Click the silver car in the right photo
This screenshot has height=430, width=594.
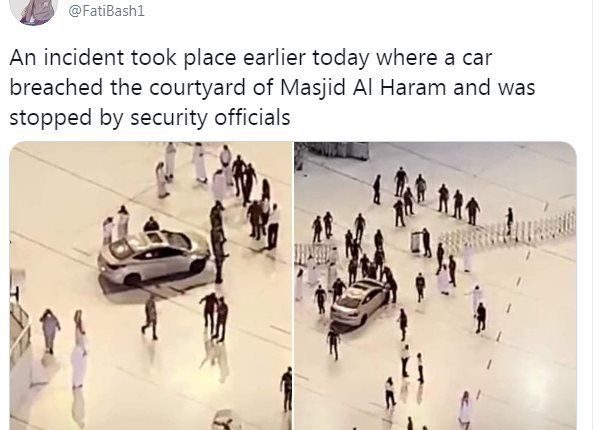(359, 302)
